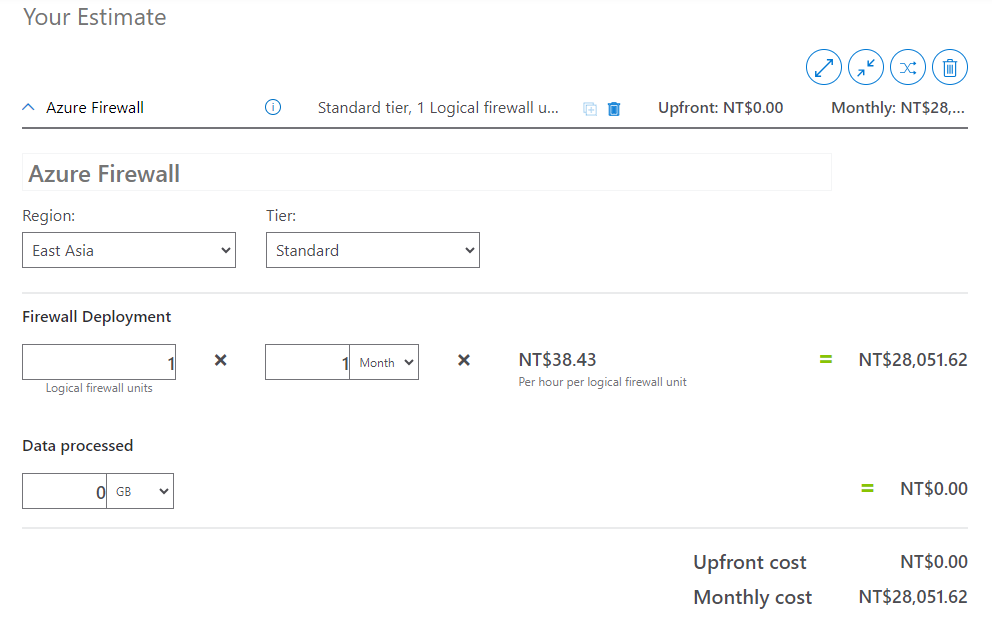The image size is (992, 631).
Task: Click the NT$28,051.62 firewall deployment total
Action: coord(913,359)
